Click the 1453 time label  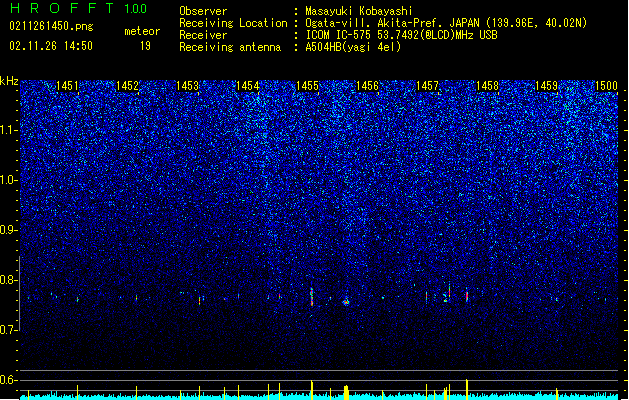(187, 86)
